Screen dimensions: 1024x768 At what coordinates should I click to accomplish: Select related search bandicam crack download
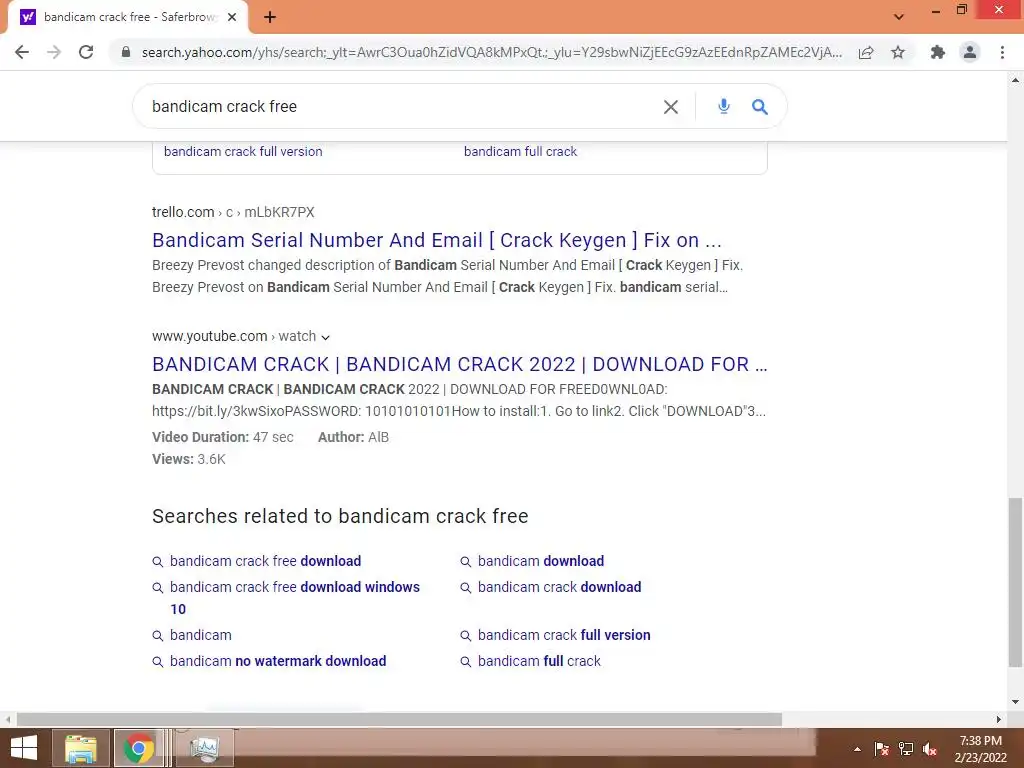coord(559,587)
